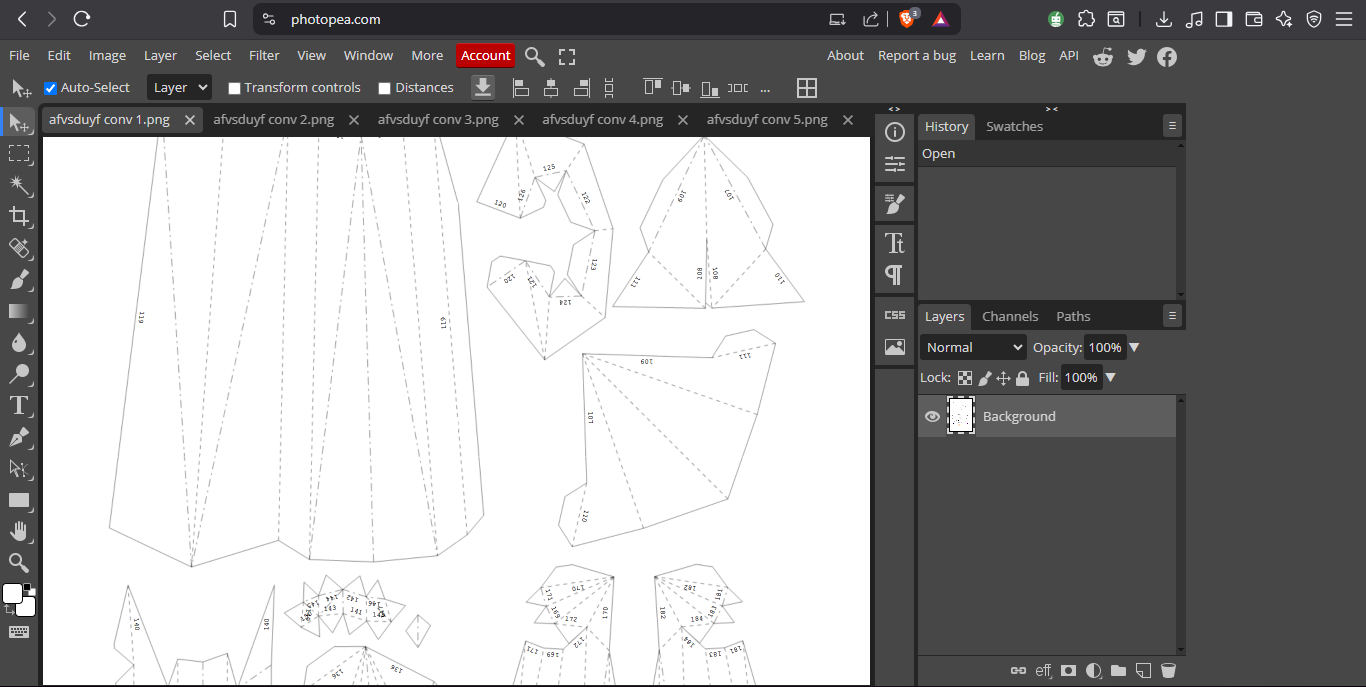Select the Move tool in the toolbox
Image resolution: width=1366 pixels, height=687 pixels.
point(19,123)
